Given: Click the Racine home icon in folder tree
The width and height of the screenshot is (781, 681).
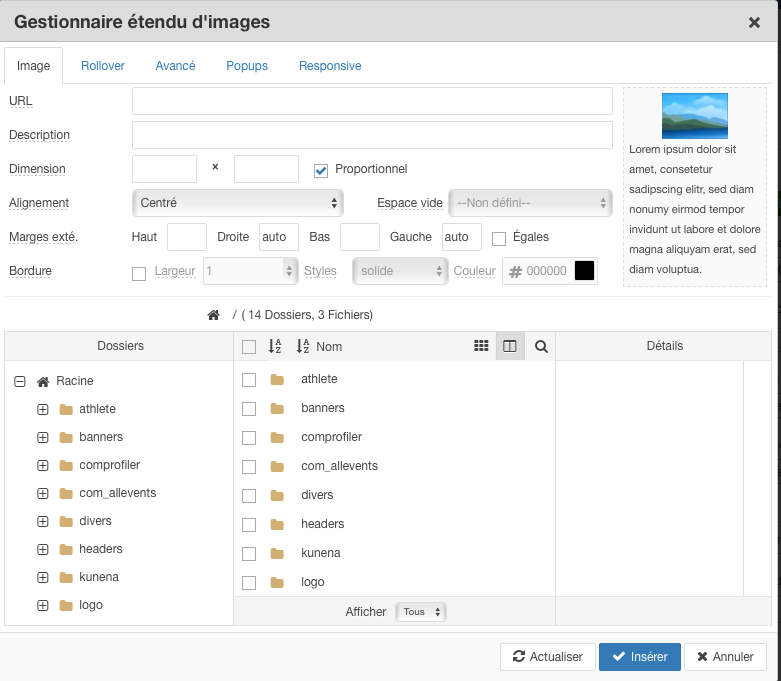Looking at the screenshot, I should click(43, 381).
